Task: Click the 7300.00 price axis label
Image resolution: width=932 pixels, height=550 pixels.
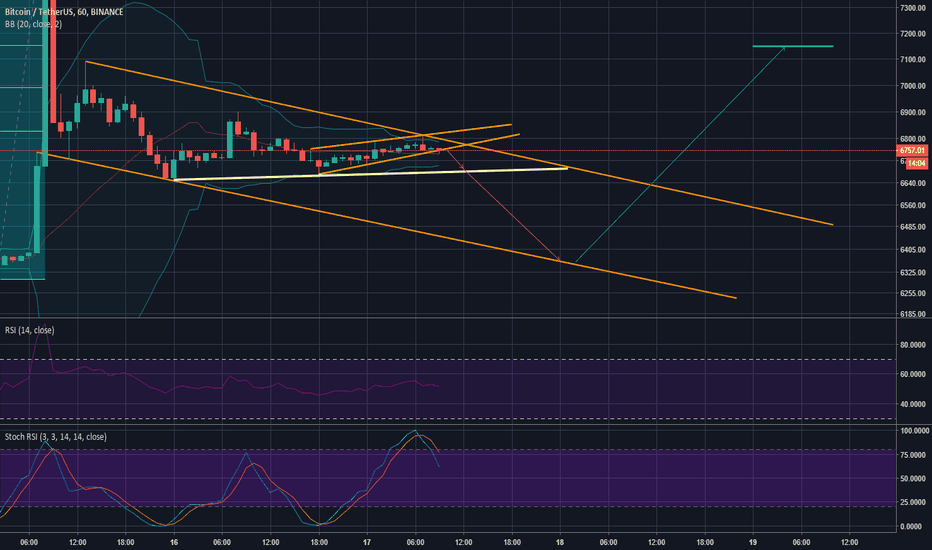Action: [x=912, y=8]
